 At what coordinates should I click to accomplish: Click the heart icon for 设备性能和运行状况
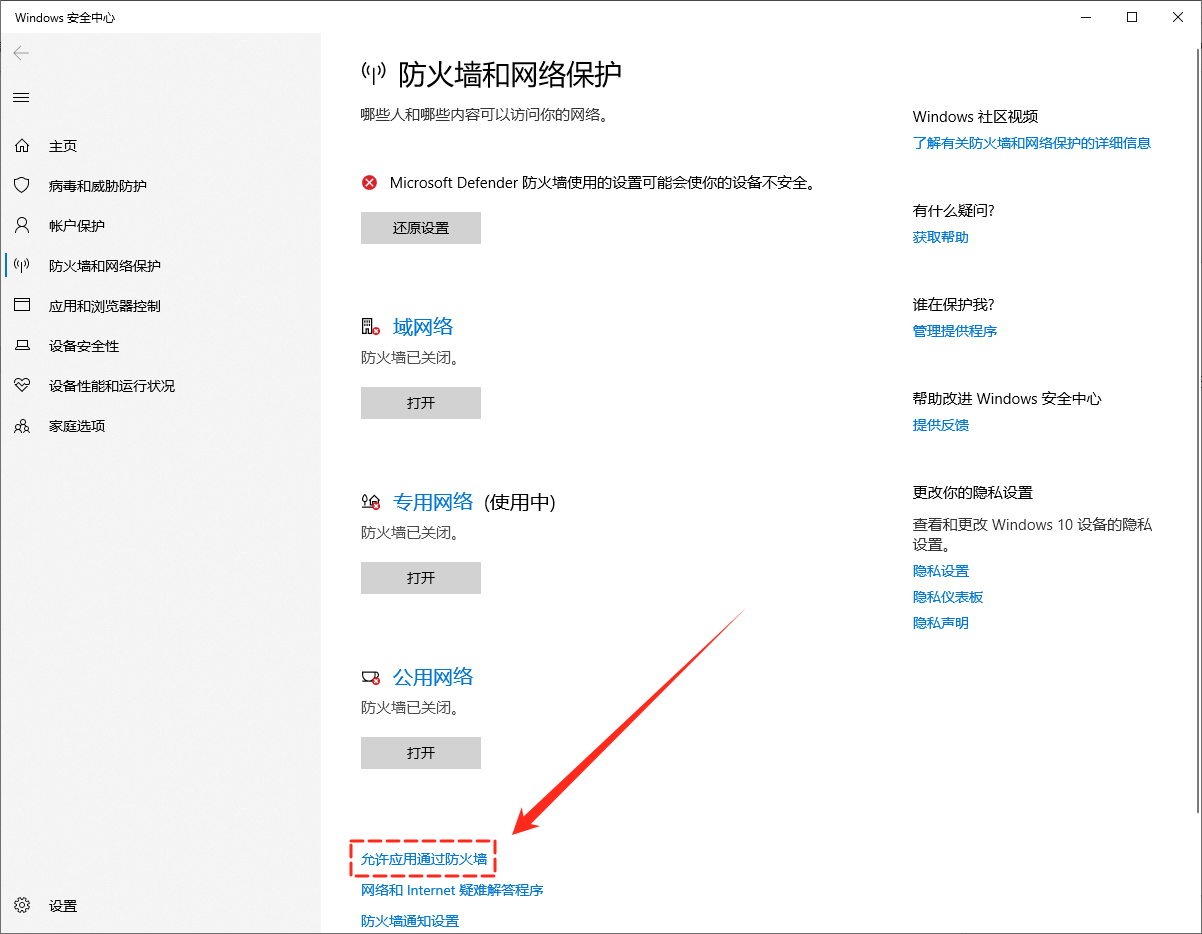pos(22,386)
